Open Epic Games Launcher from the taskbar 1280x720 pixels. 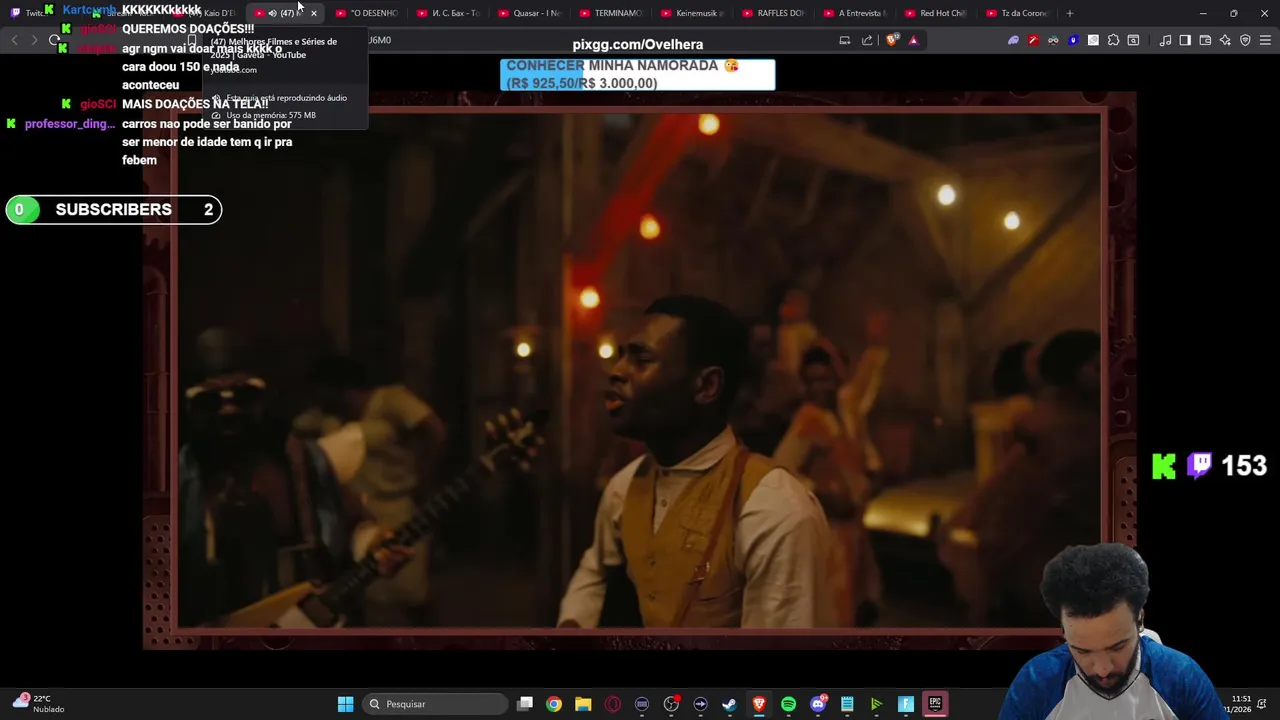pyautogui.click(x=935, y=704)
